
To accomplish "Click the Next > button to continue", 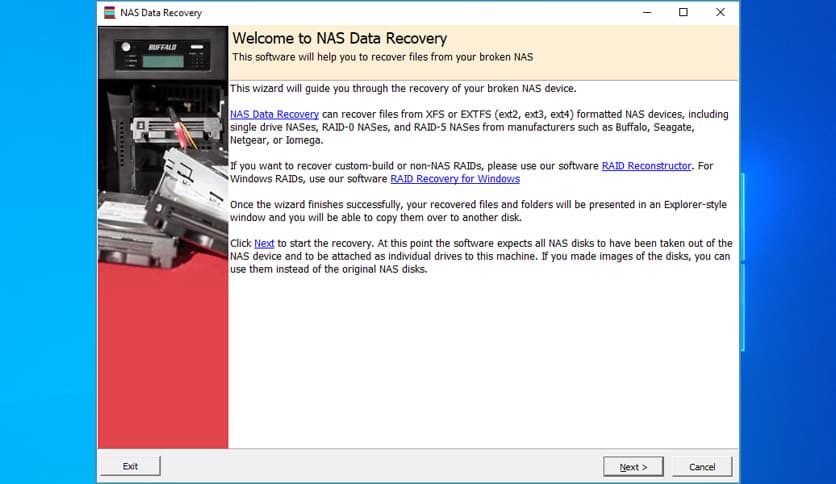I will [633, 466].
